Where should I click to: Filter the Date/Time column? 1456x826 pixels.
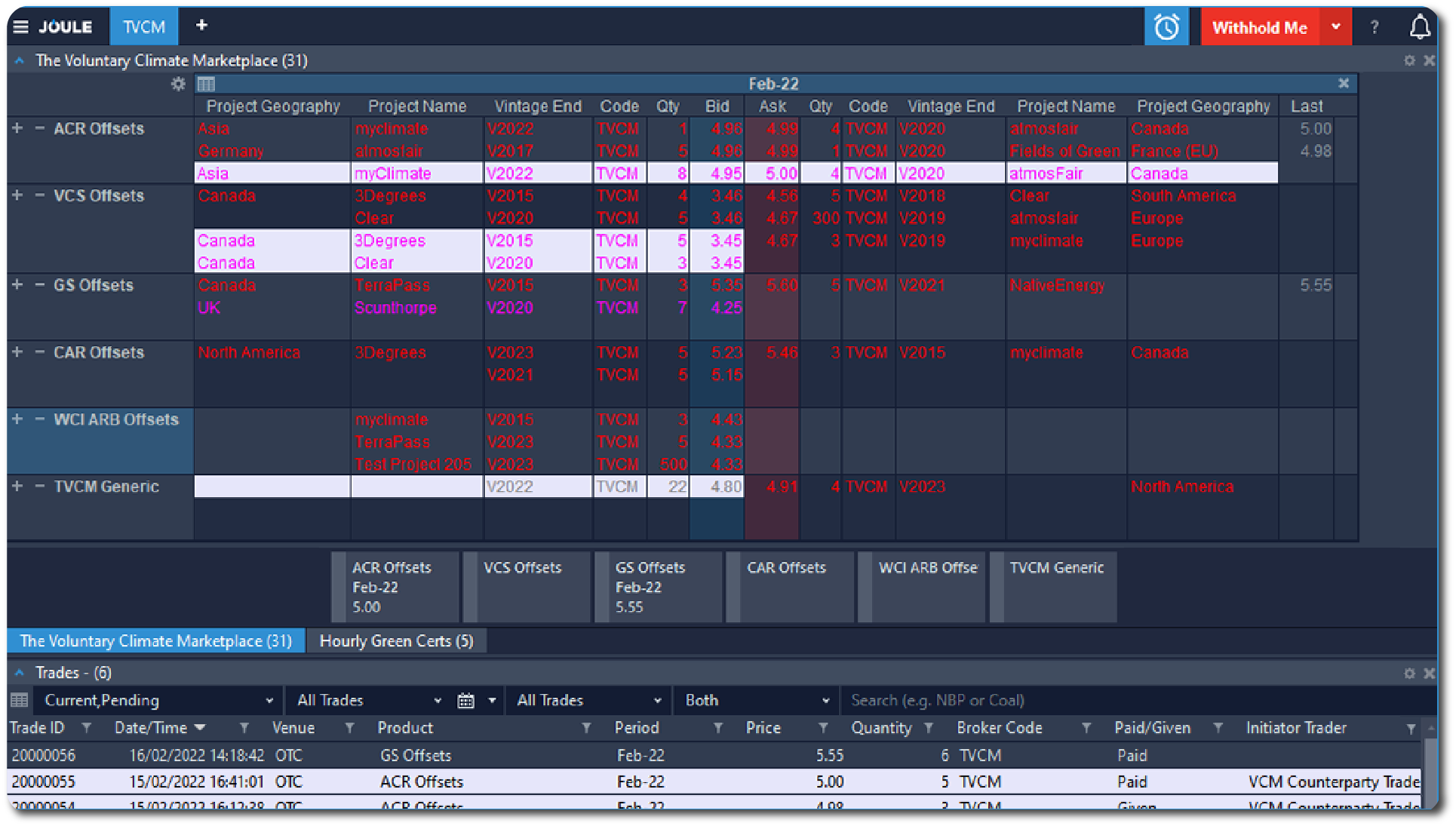coord(244,728)
